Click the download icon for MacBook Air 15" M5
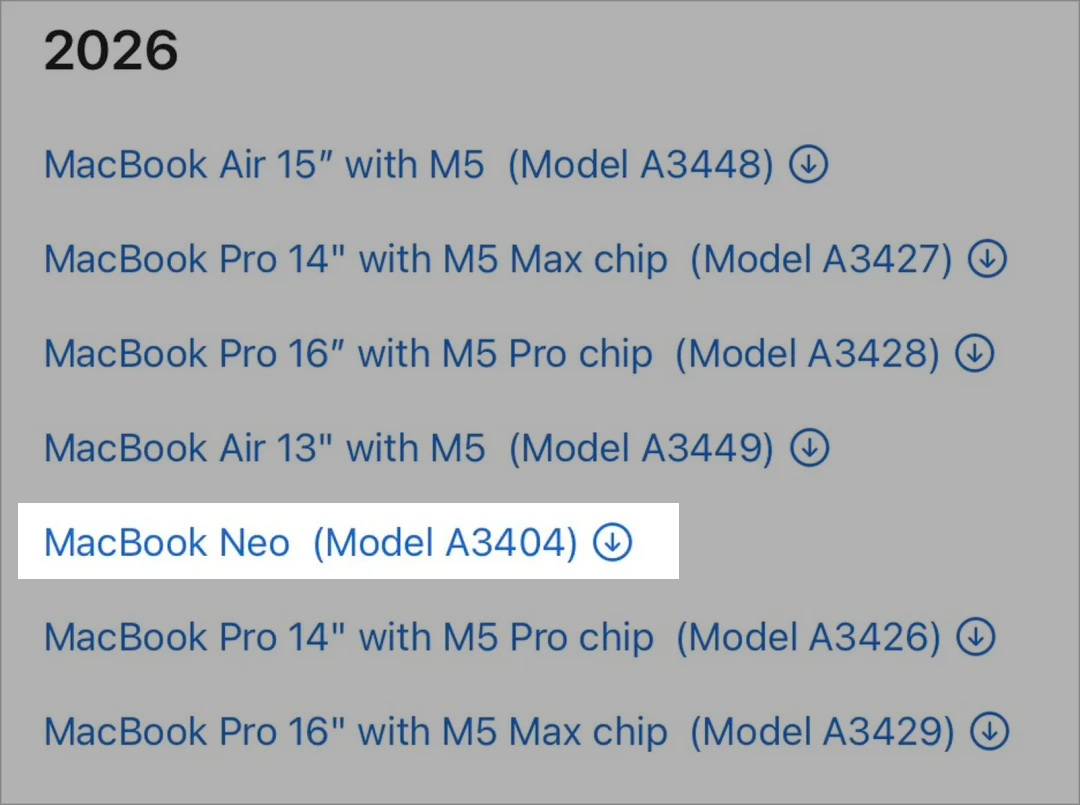The height and width of the screenshot is (805, 1080). tap(810, 165)
